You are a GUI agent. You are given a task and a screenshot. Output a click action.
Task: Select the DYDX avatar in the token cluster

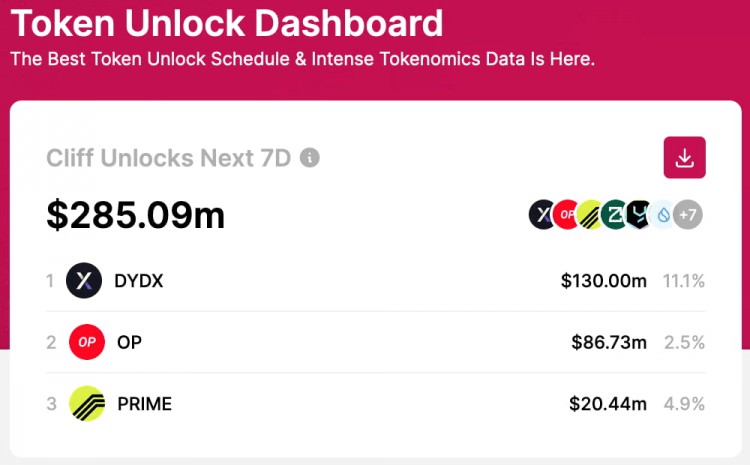541,214
